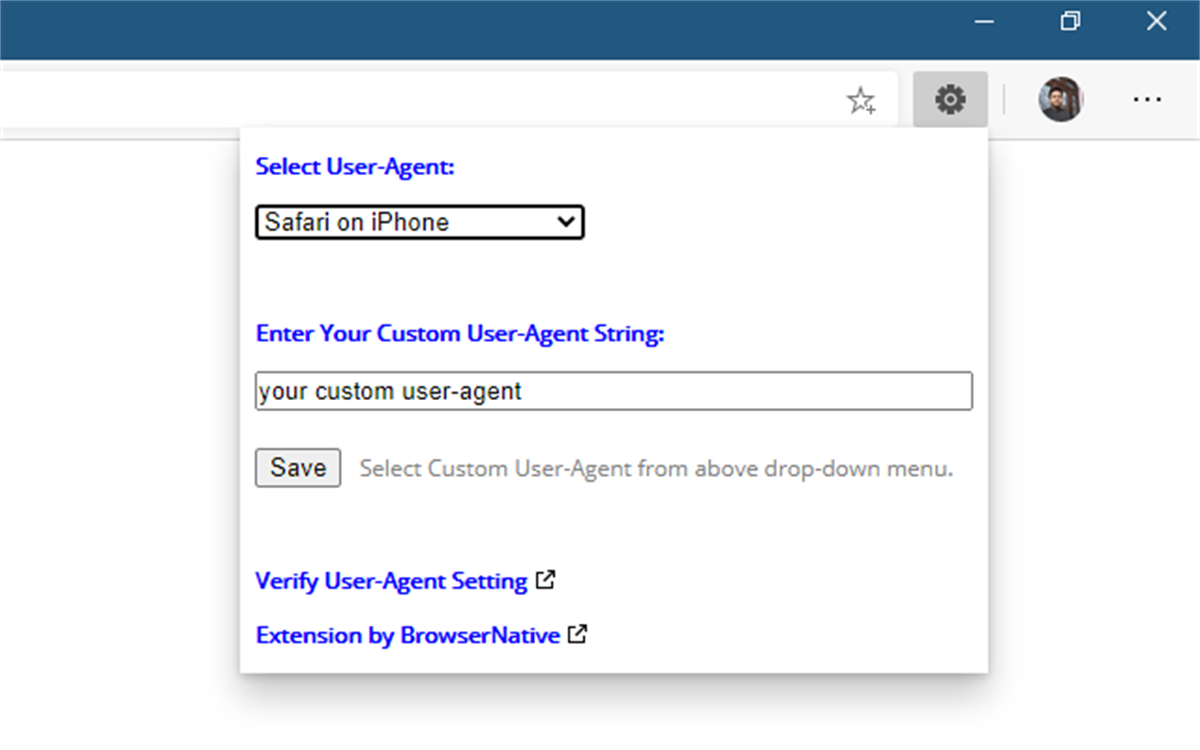Visit the Extension by BrowserNative page

tap(407, 635)
